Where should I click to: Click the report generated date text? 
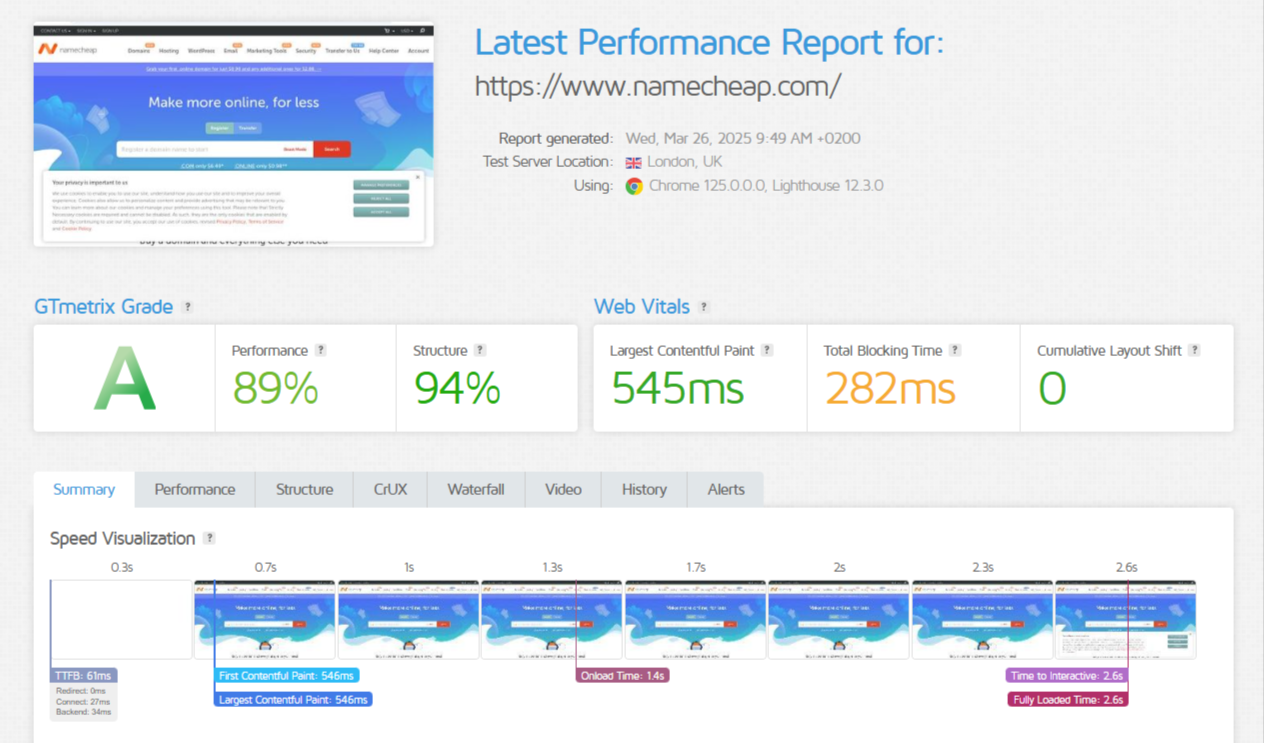(x=743, y=138)
